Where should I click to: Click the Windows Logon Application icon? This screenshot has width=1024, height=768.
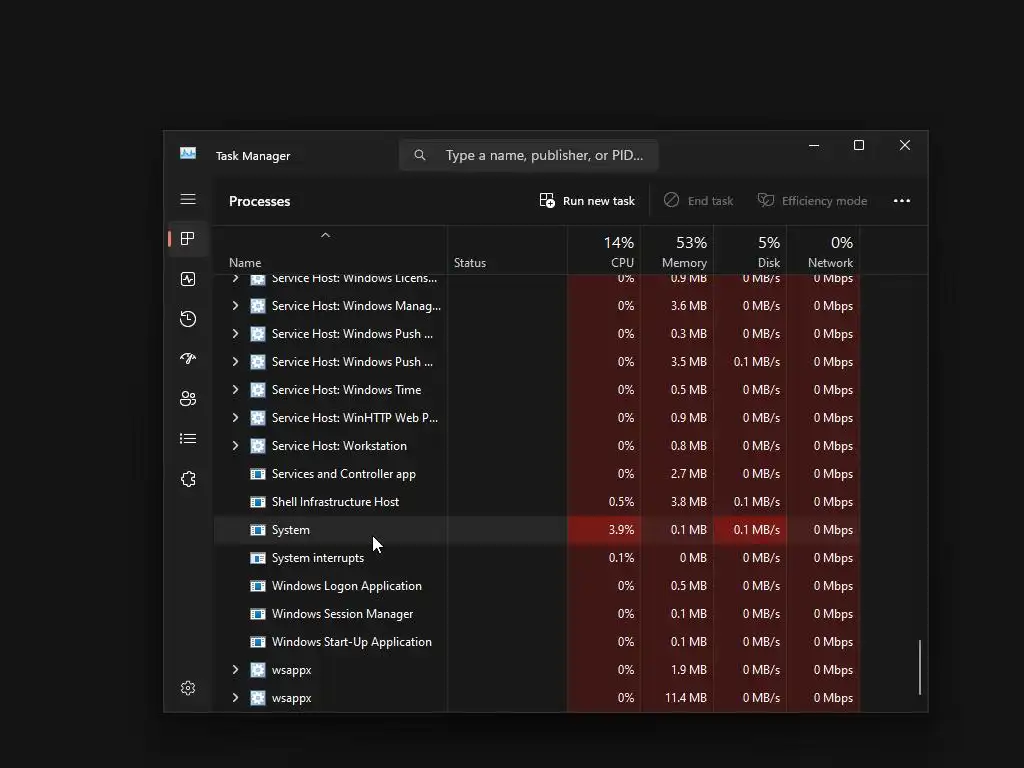click(258, 586)
